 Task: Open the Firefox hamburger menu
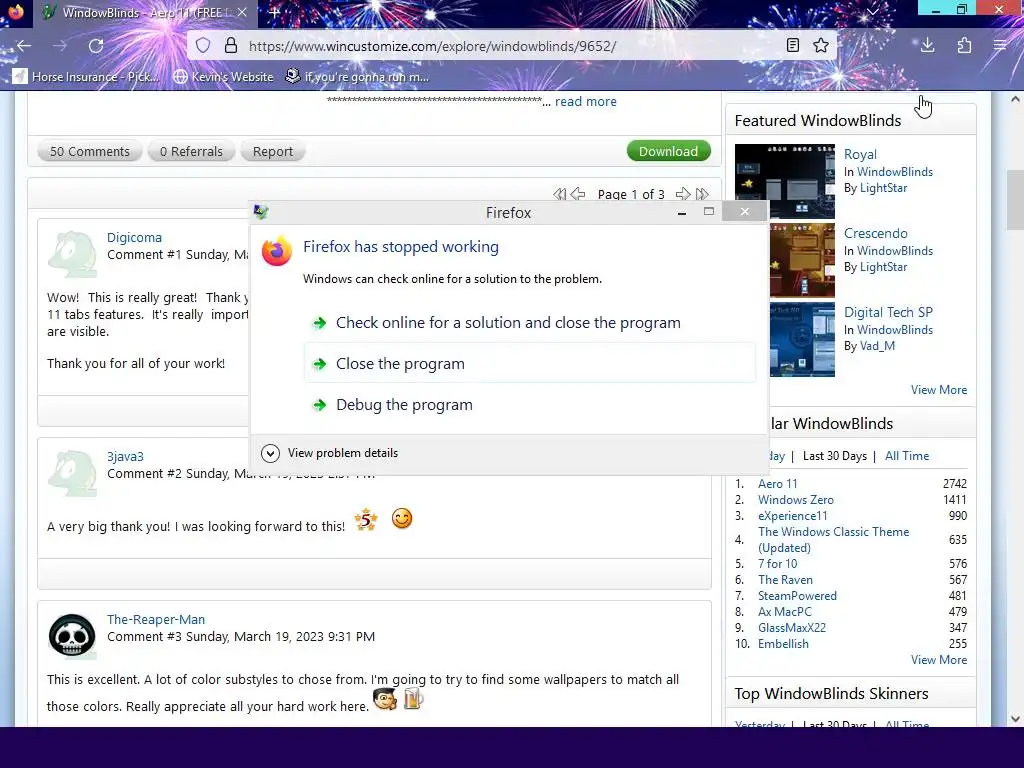1000,46
